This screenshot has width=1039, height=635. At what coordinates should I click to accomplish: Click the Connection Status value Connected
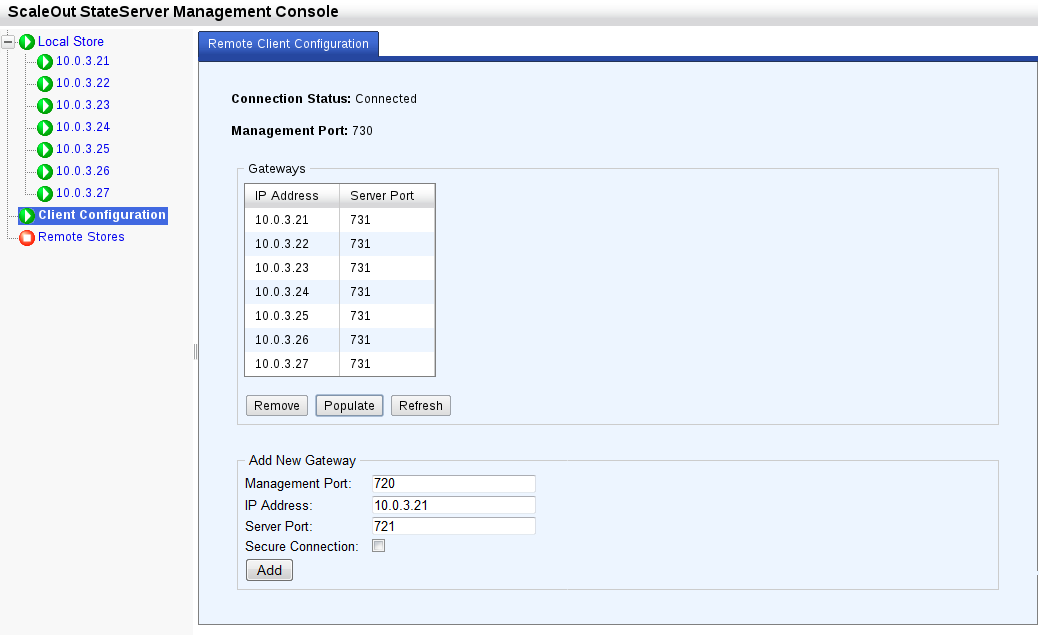[386, 99]
